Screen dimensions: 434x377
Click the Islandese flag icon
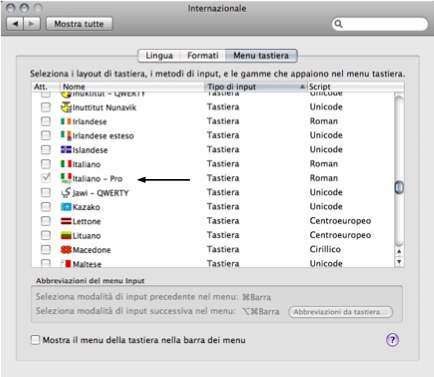(x=66, y=150)
